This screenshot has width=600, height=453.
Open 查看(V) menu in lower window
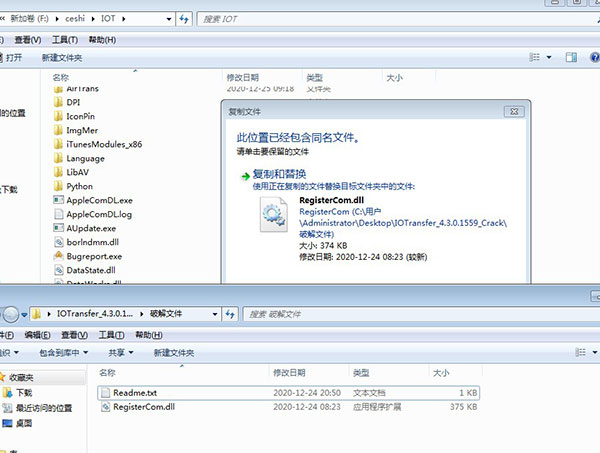point(74,335)
